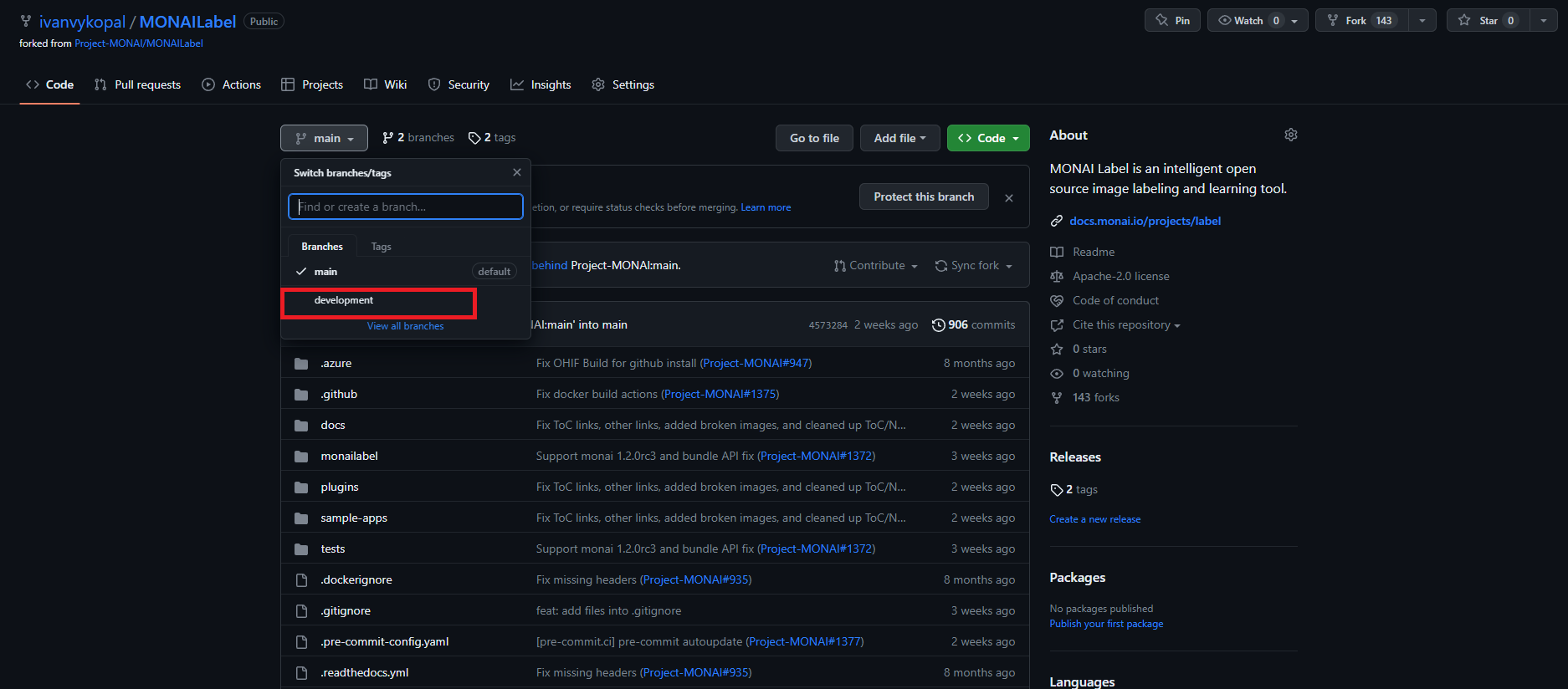1568x689 pixels.
Task: Click the link icon beside docs.monai.io
Action: [x=1057, y=222]
